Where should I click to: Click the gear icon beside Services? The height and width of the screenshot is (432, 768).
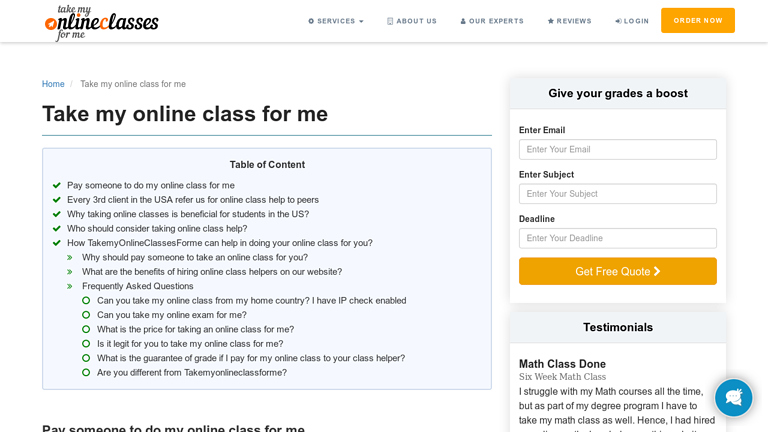click(x=311, y=21)
